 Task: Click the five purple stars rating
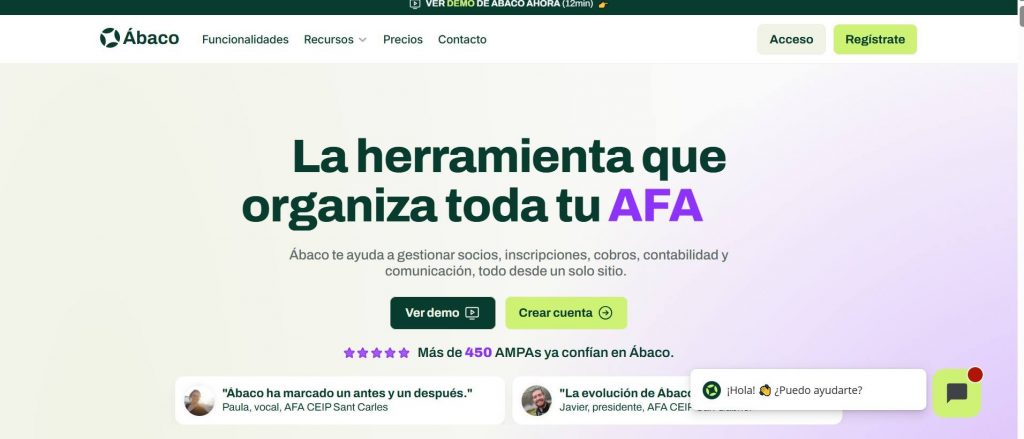pos(376,353)
